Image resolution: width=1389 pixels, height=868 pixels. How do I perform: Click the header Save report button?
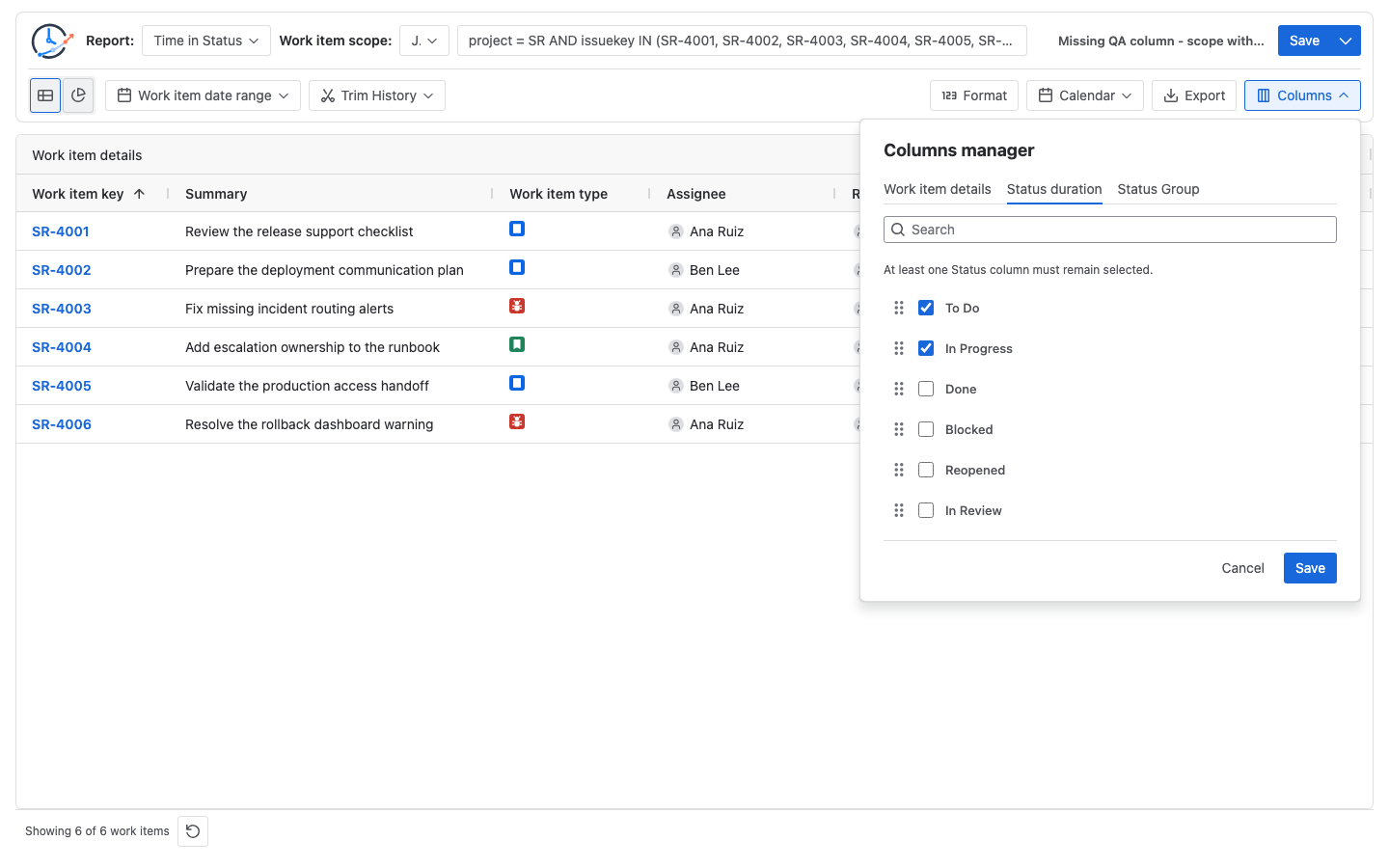1304,41
